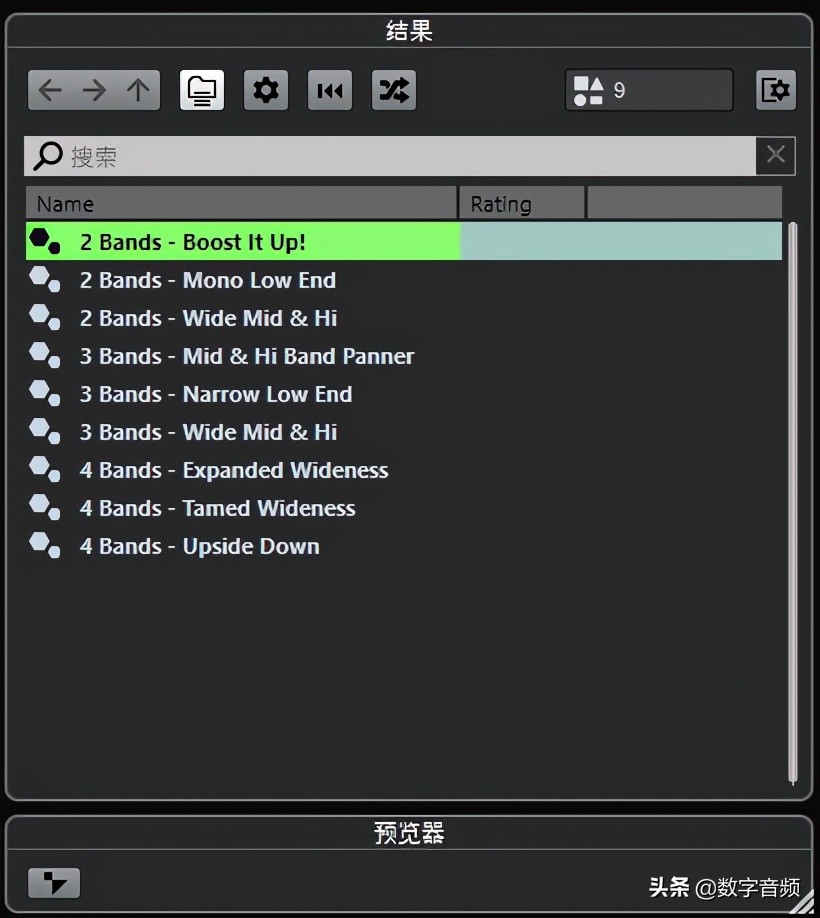Image resolution: width=820 pixels, height=918 pixels.
Task: Click inside the 搜索 search input field
Action: (300, 156)
